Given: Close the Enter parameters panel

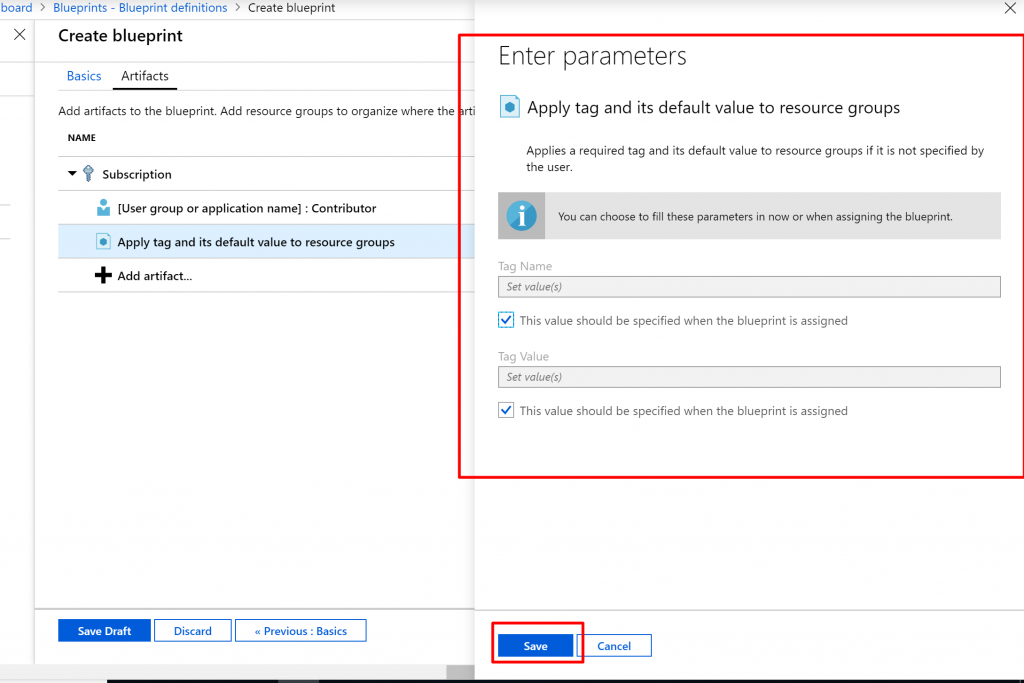Looking at the screenshot, I should coord(1008,8).
